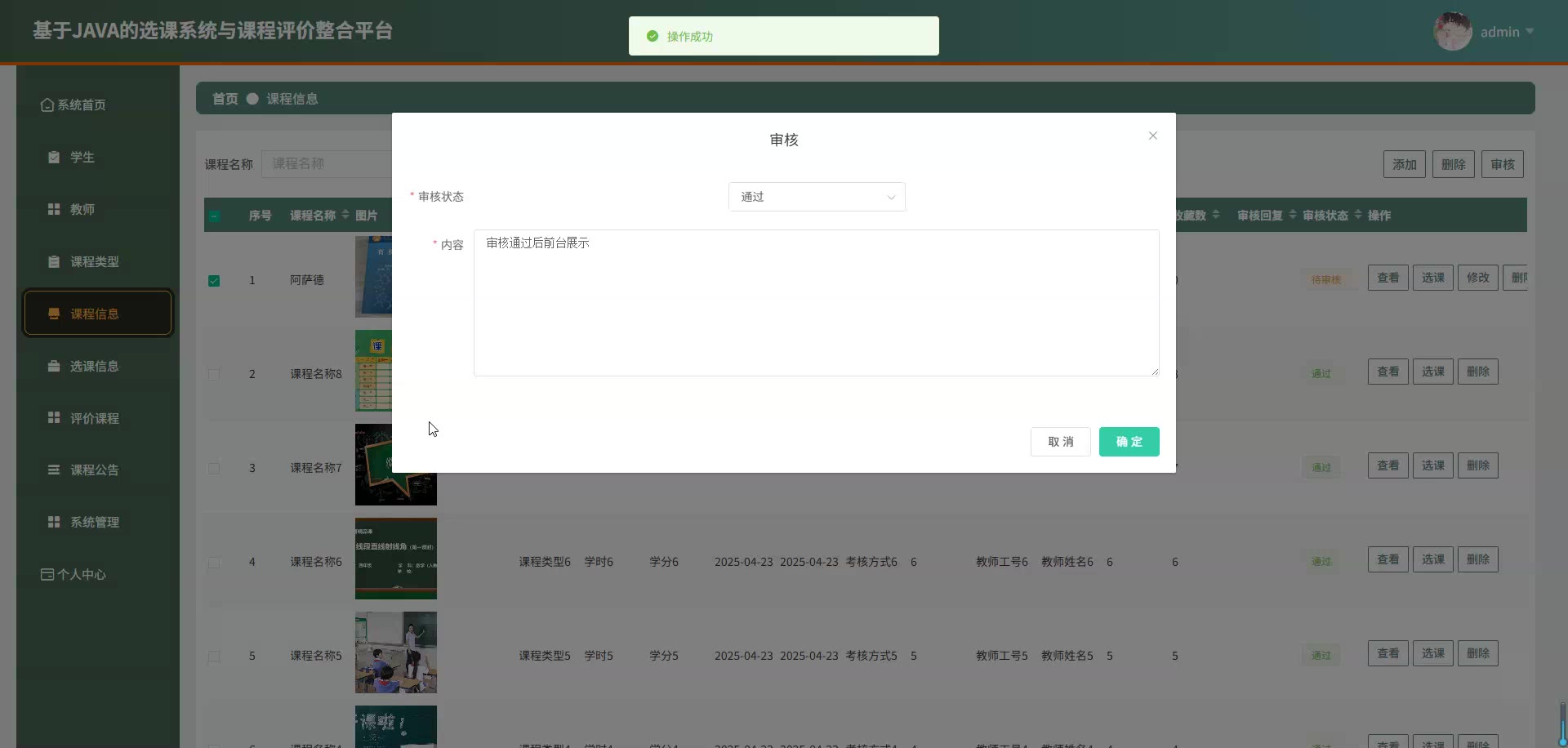This screenshot has width=1568, height=748.
Task: Open the thumbnail image for 课程名称8
Action: click(373, 371)
